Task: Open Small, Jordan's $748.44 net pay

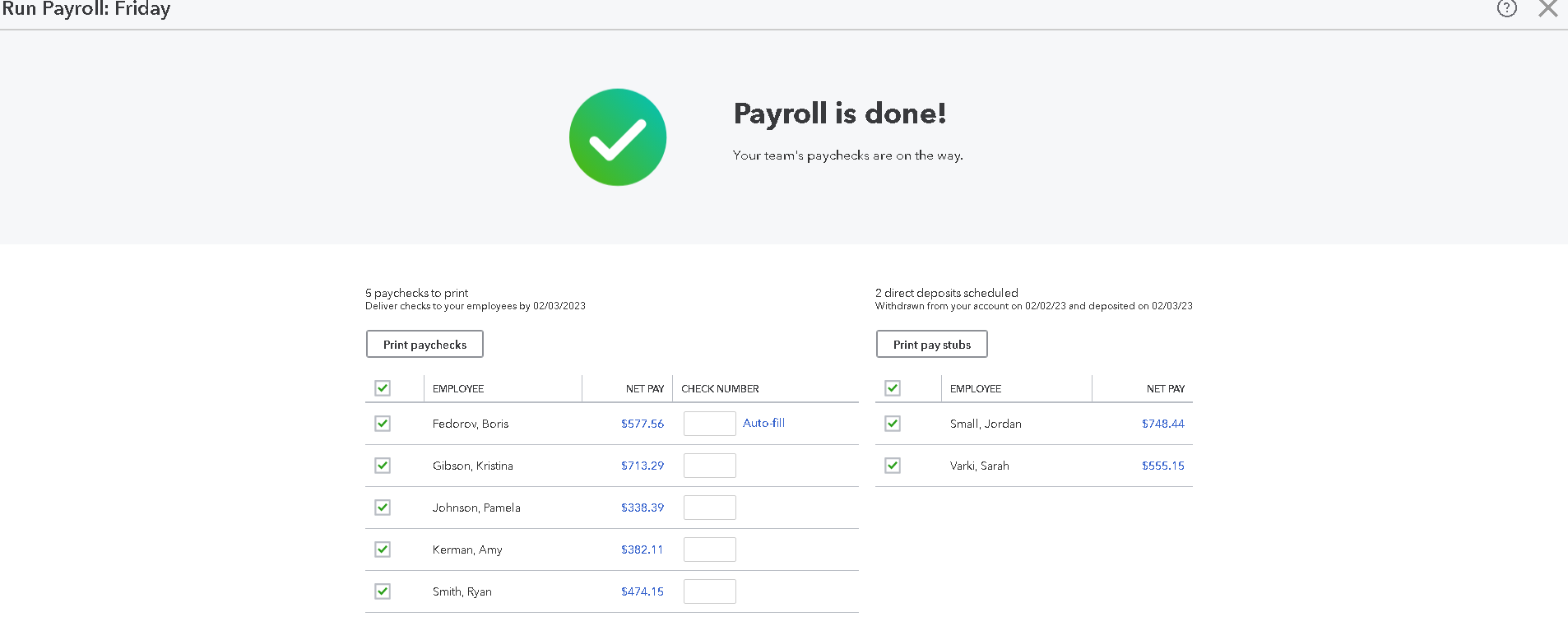Action: click(x=1162, y=424)
